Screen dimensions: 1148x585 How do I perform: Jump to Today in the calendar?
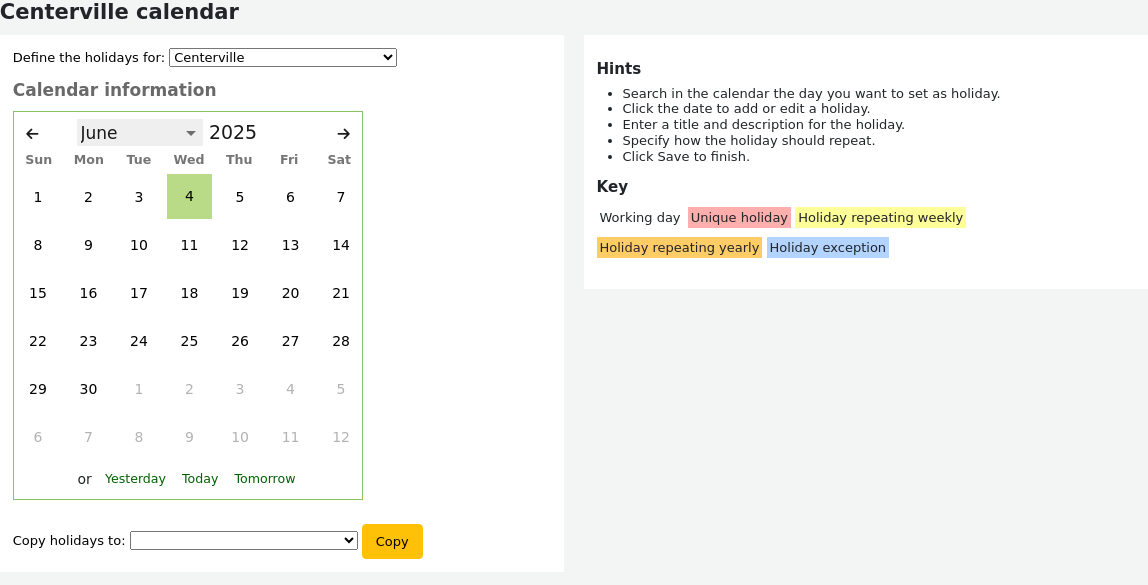pos(200,478)
